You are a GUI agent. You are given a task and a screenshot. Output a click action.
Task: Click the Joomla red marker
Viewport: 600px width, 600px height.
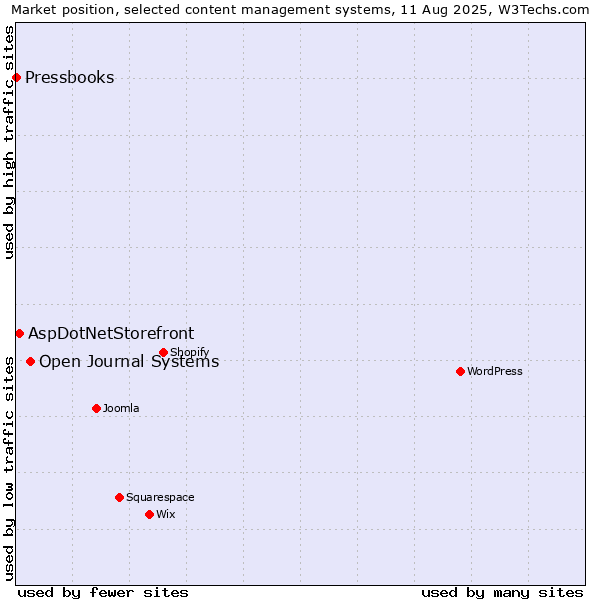96,409
